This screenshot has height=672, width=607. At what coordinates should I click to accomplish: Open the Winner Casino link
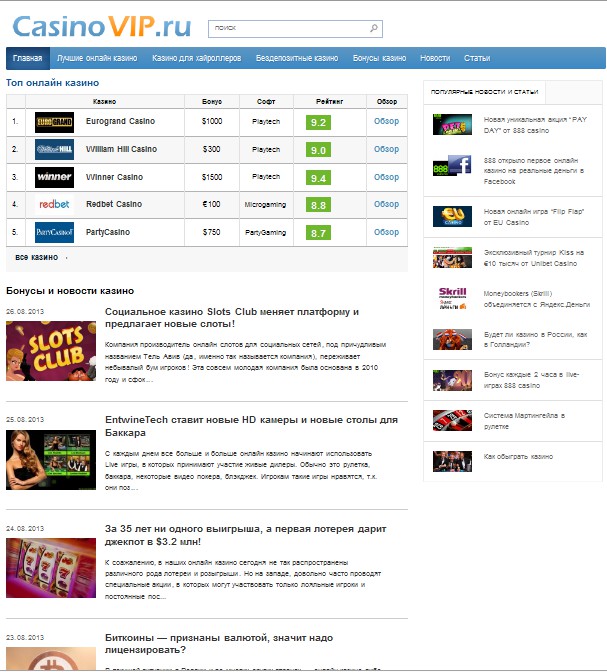(x=114, y=177)
